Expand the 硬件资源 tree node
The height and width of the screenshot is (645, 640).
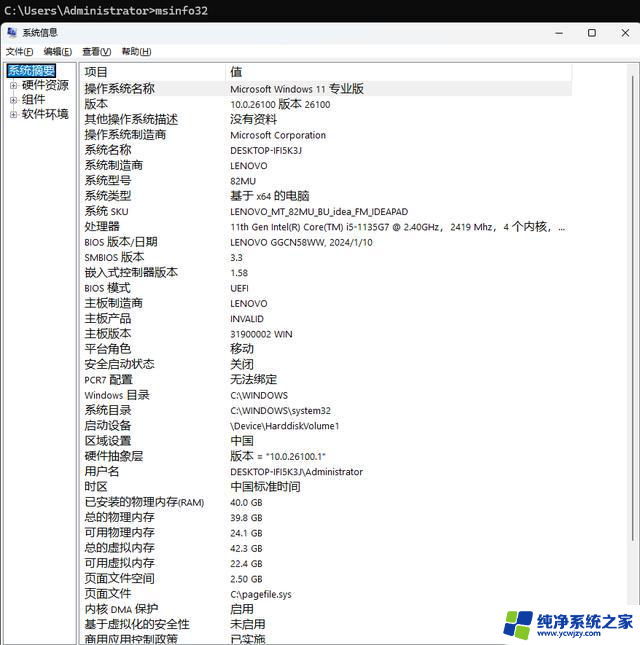(14, 86)
